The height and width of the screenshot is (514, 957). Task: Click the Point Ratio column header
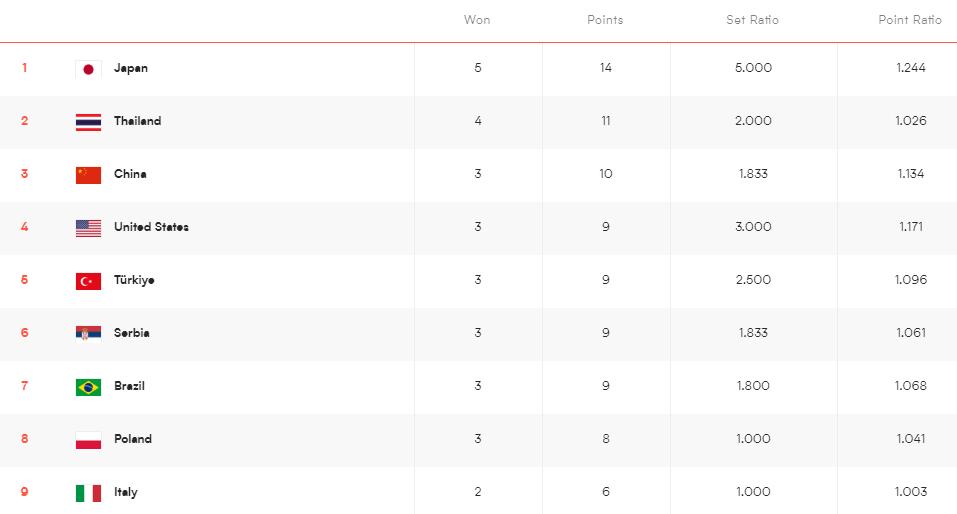tap(910, 20)
